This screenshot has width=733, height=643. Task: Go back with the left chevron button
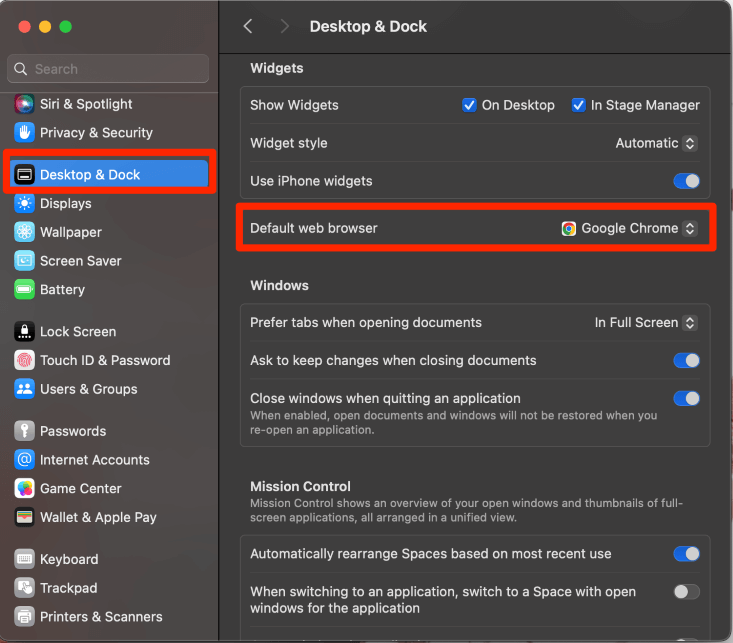pos(248,27)
